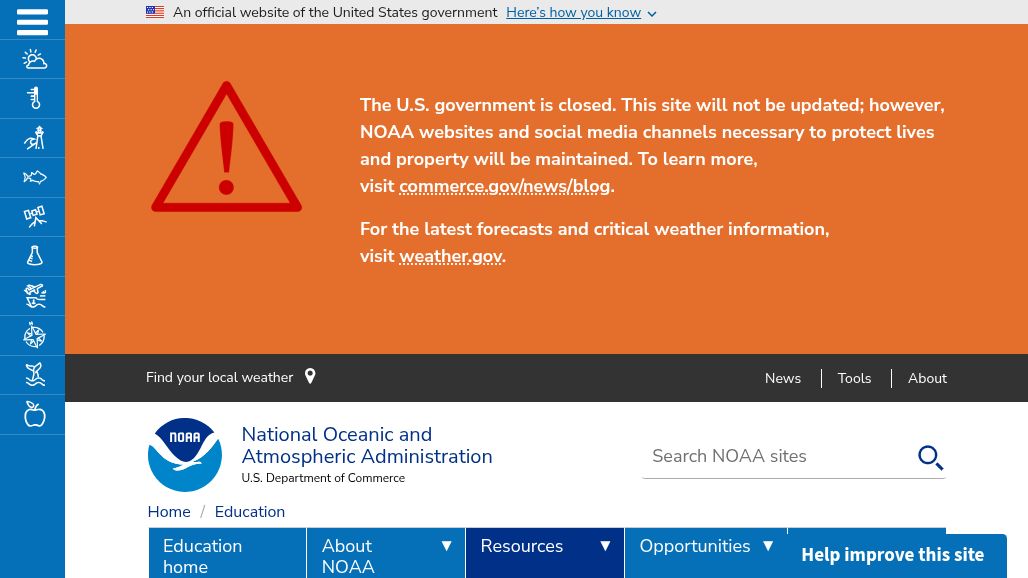Click the magnifying glass search icon
1028x578 pixels.
coord(930,457)
